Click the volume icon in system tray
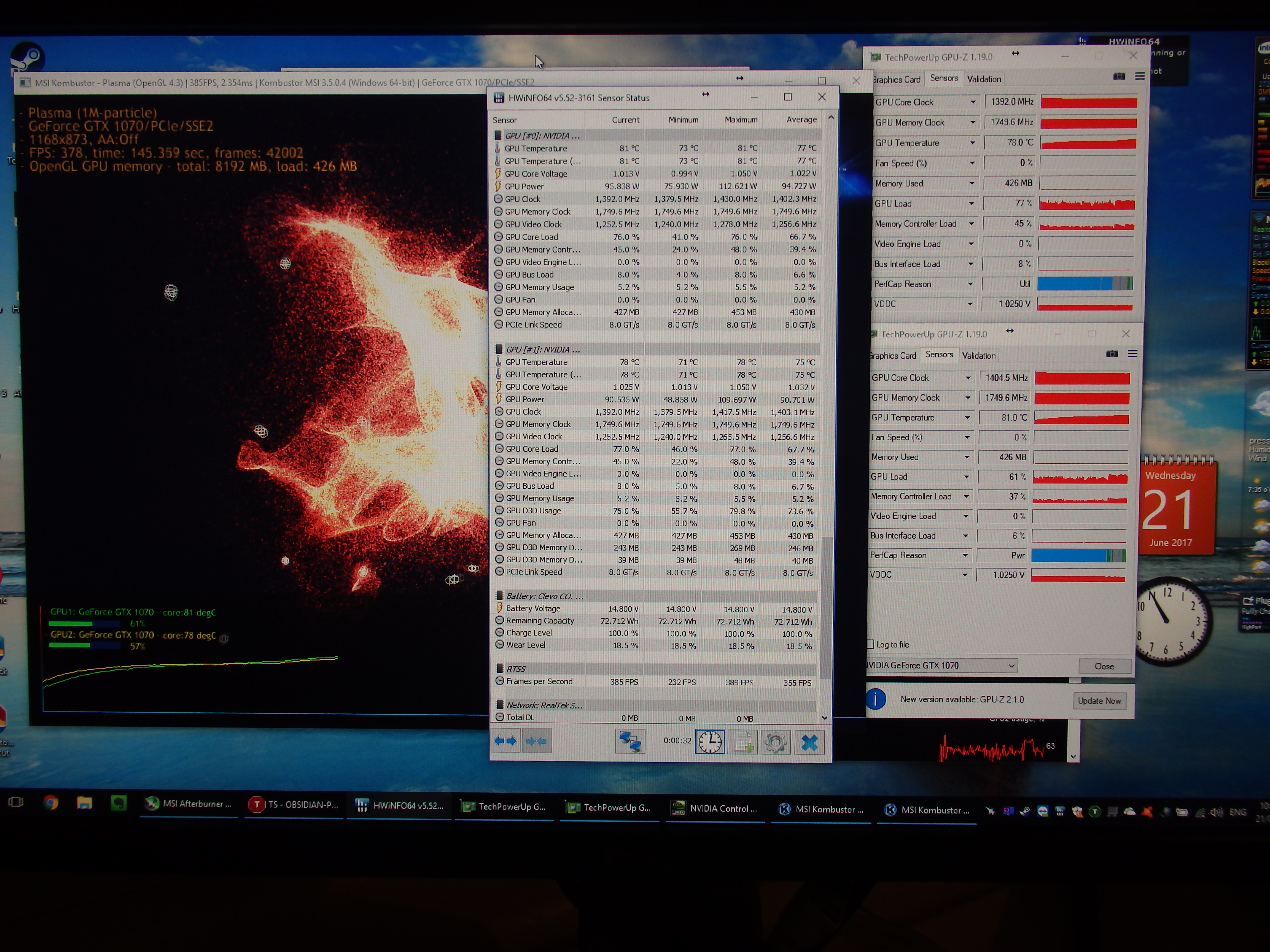Viewport: 1270px width, 952px height. tap(1216, 812)
